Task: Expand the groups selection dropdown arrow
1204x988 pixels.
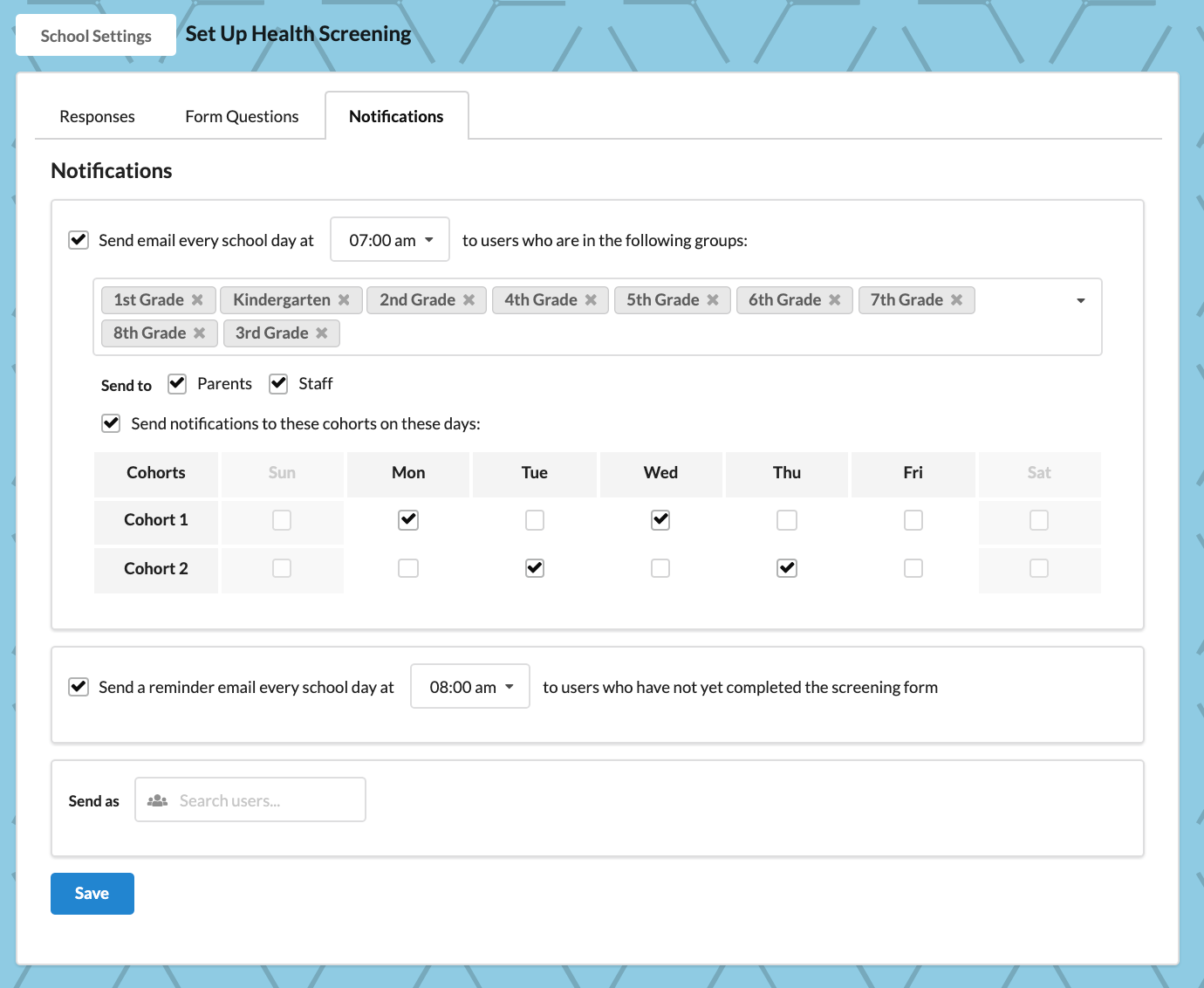Action: point(1080,300)
